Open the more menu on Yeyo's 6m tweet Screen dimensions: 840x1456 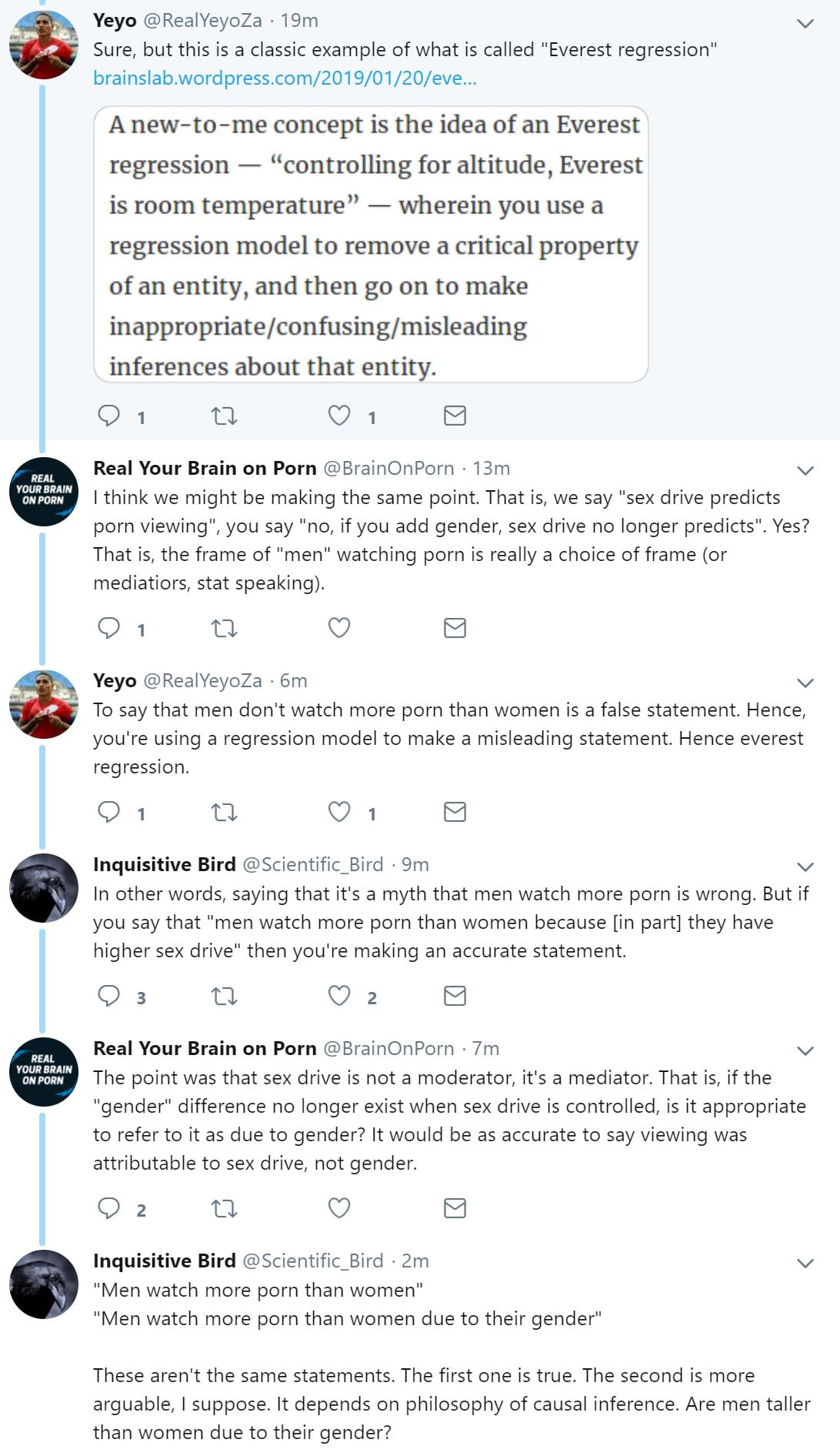coord(805,683)
